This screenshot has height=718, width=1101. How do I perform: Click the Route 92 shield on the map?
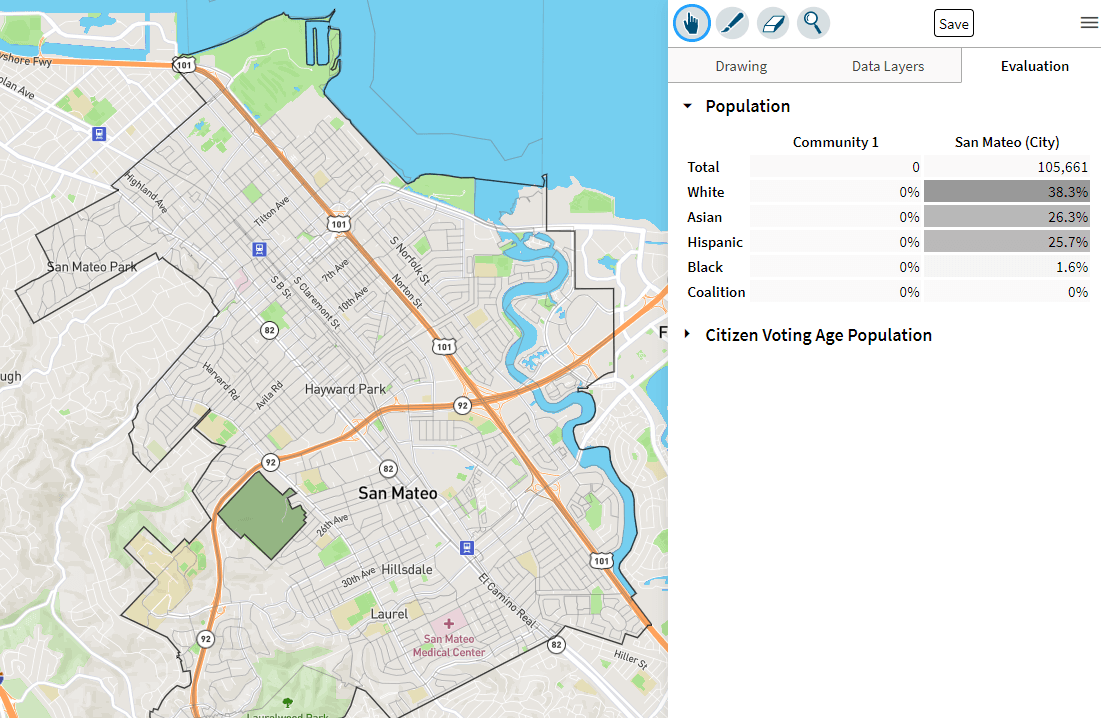coord(462,406)
